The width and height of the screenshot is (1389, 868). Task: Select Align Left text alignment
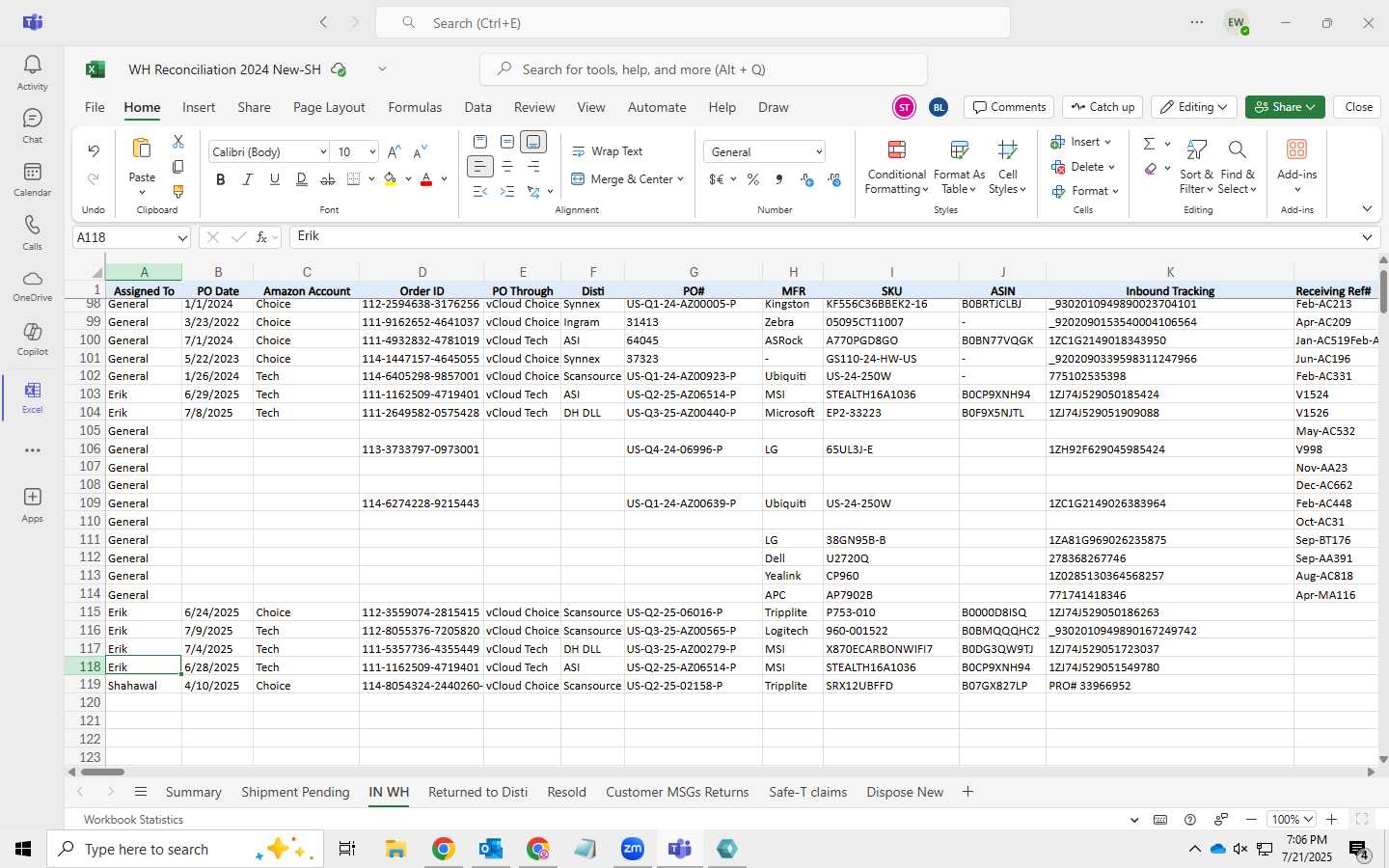[480, 167]
